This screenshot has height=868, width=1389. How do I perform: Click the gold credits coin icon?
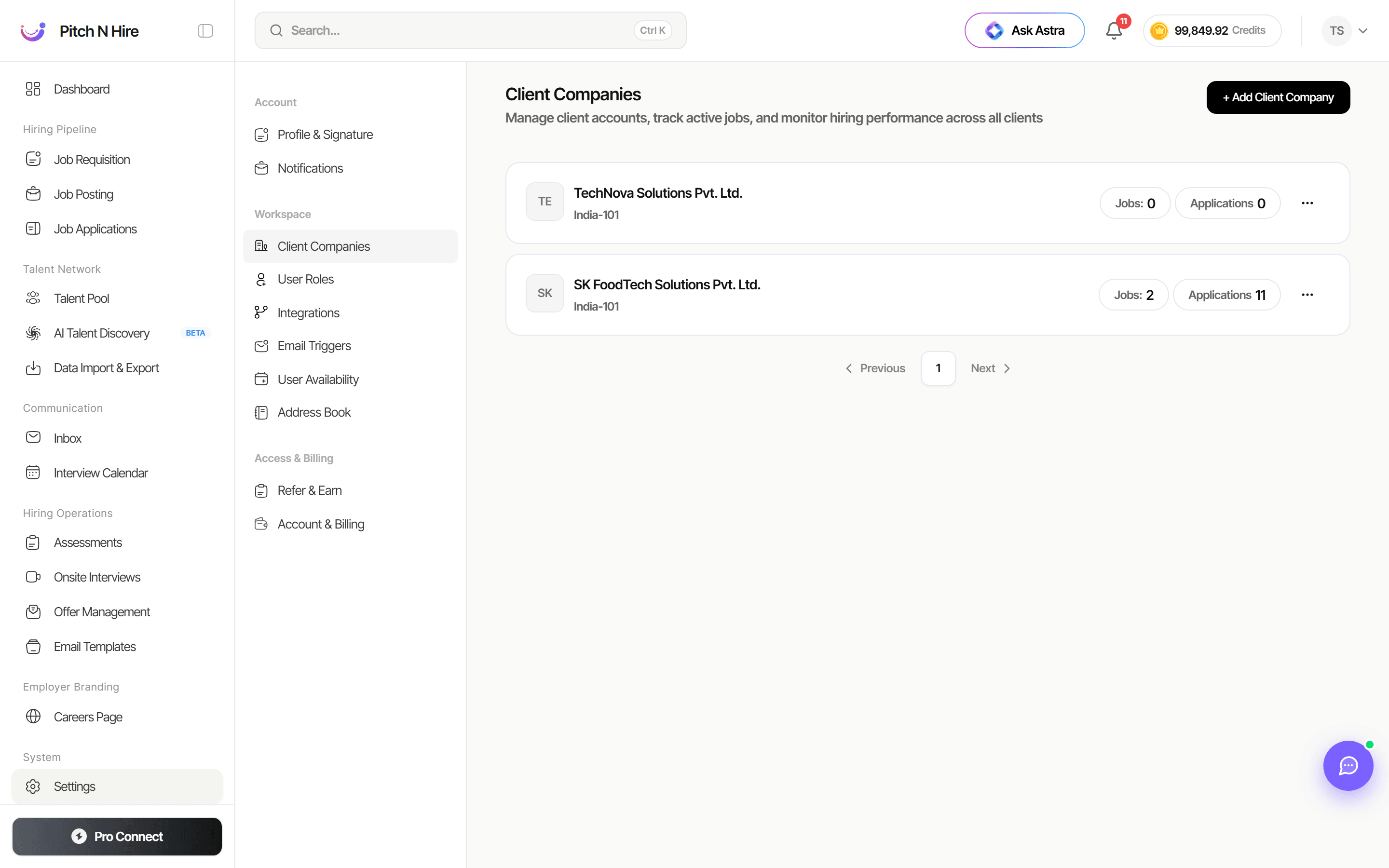(x=1159, y=31)
